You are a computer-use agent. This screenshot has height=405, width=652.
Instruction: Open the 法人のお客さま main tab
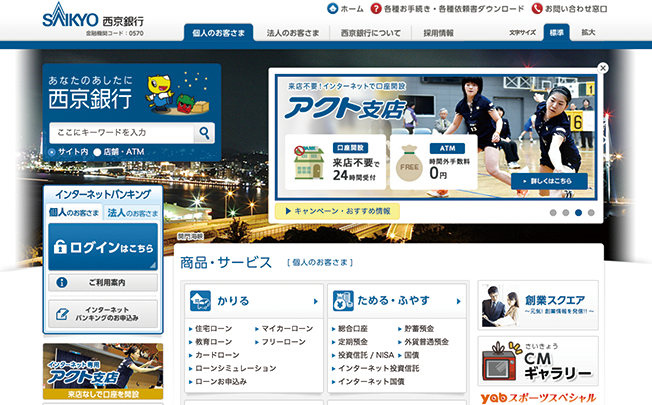coord(293,33)
